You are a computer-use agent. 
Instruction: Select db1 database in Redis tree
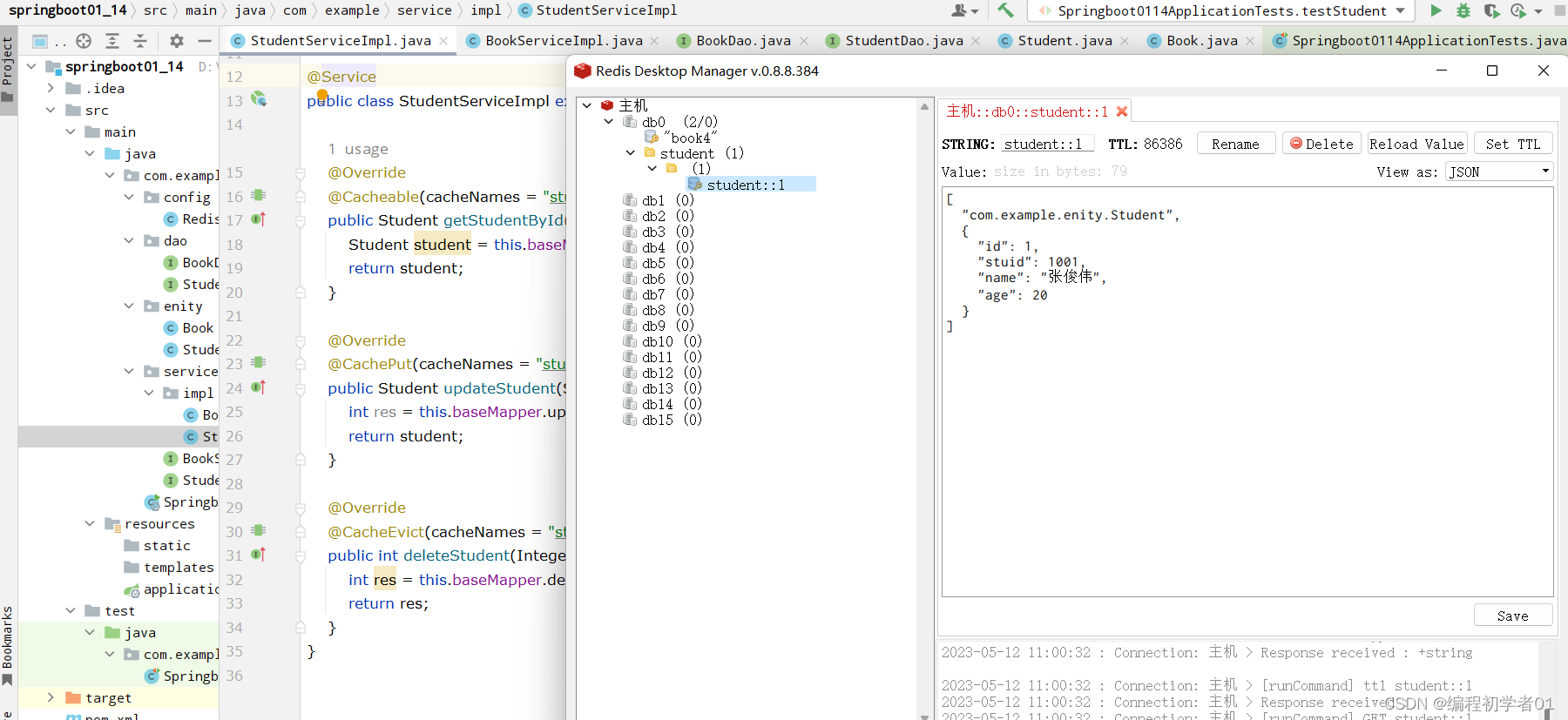(x=659, y=200)
